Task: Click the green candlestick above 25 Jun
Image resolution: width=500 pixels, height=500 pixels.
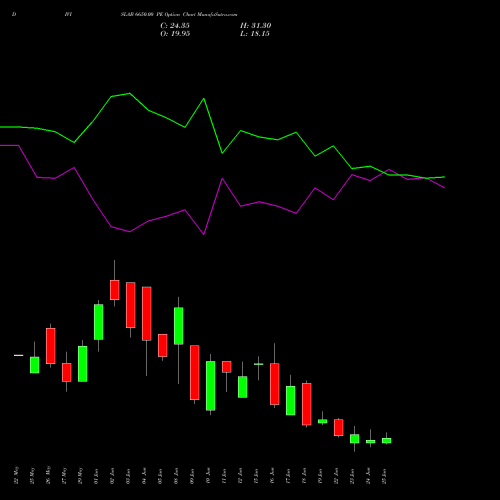Action: click(x=387, y=440)
